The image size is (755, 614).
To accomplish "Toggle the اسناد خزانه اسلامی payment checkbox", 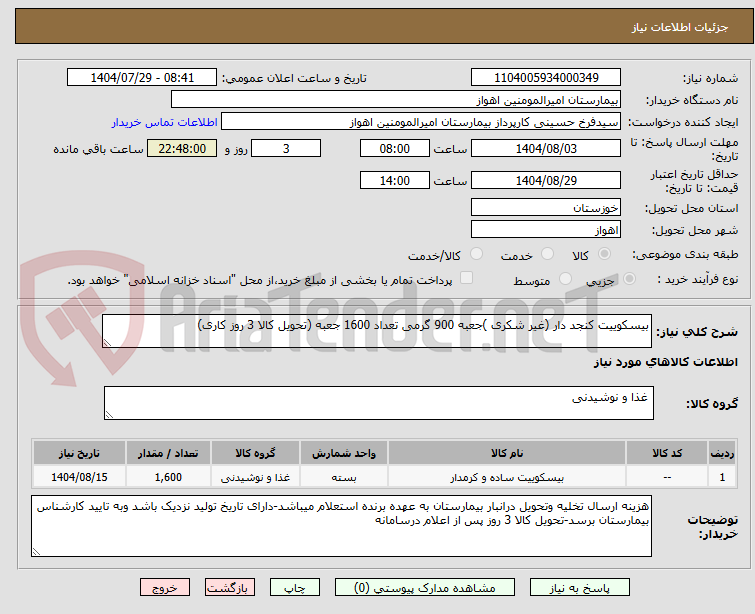I will (466, 278).
